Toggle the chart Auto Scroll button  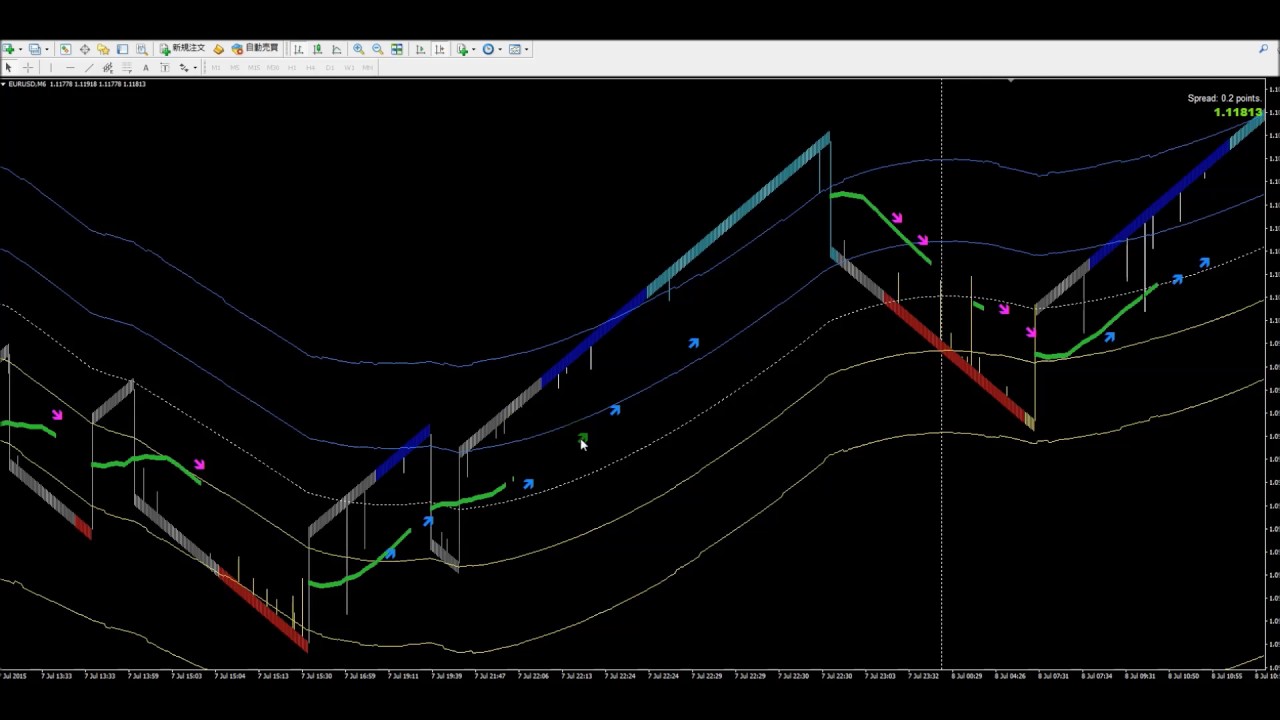click(420, 49)
